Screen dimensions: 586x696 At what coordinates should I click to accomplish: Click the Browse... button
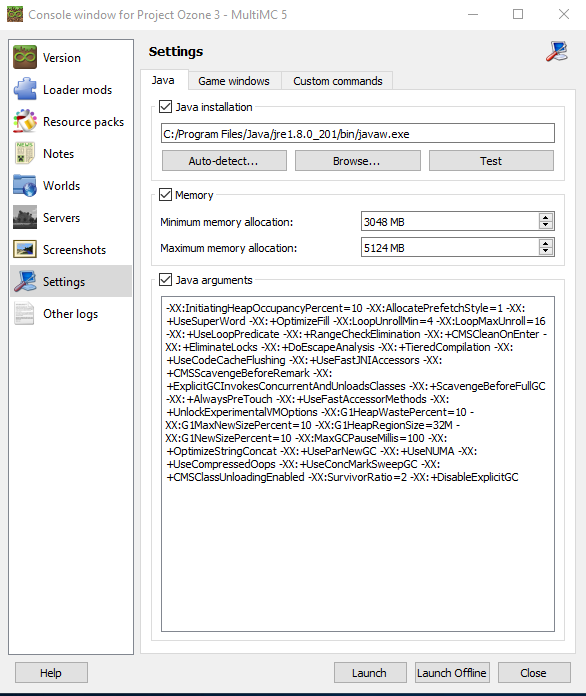(x=357, y=161)
